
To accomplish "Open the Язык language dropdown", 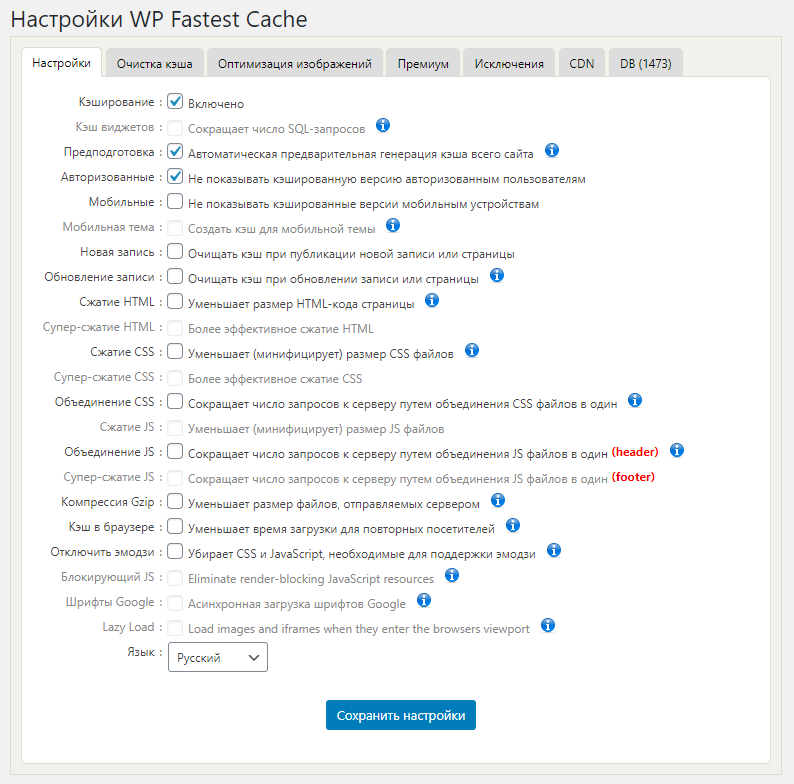I will 218,657.
